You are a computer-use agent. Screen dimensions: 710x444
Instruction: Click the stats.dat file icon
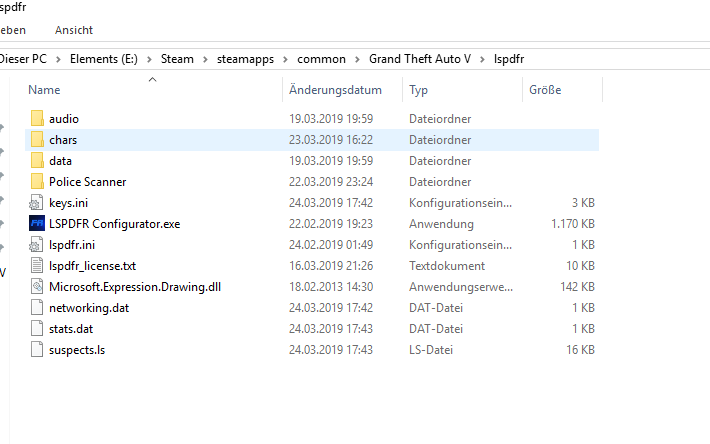coord(37,329)
